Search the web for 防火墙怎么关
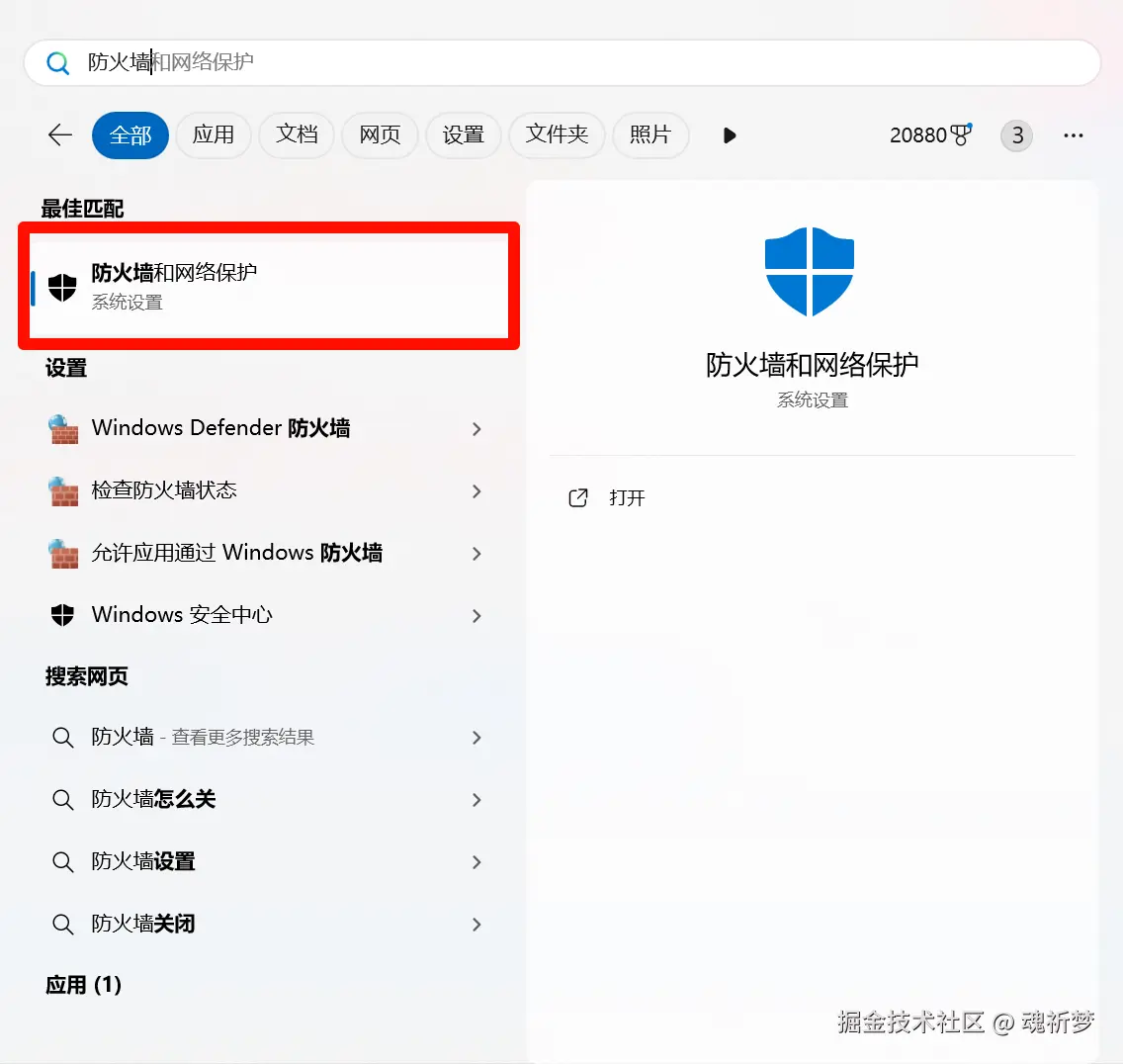 tap(269, 800)
